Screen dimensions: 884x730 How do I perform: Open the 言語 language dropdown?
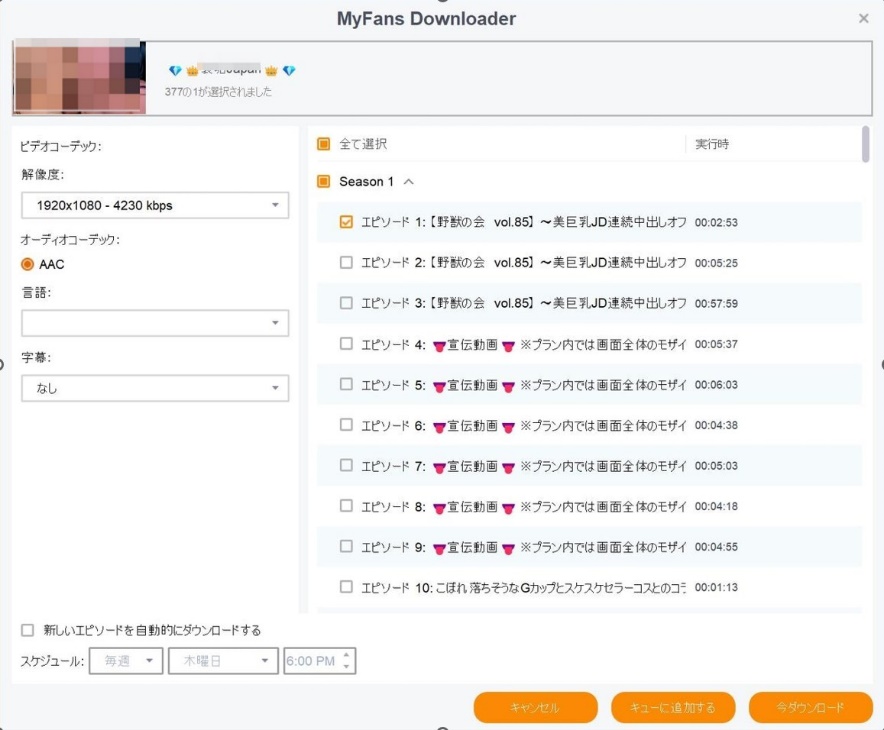pos(154,323)
